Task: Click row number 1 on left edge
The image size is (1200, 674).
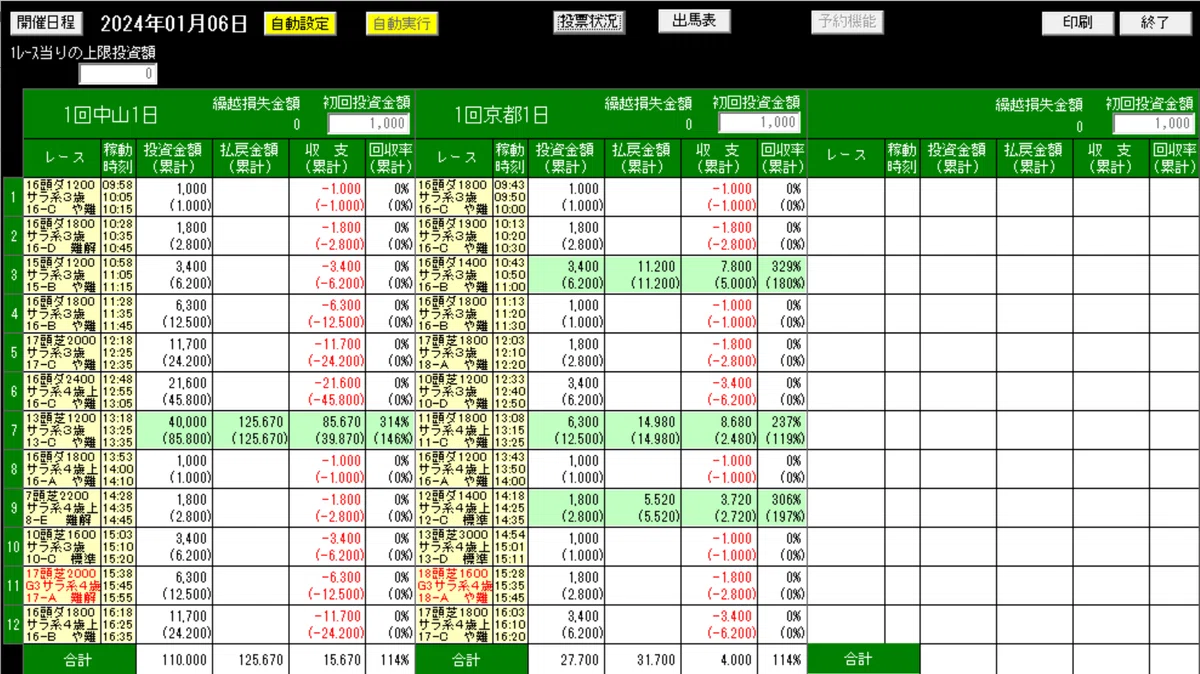Action: click(11, 196)
